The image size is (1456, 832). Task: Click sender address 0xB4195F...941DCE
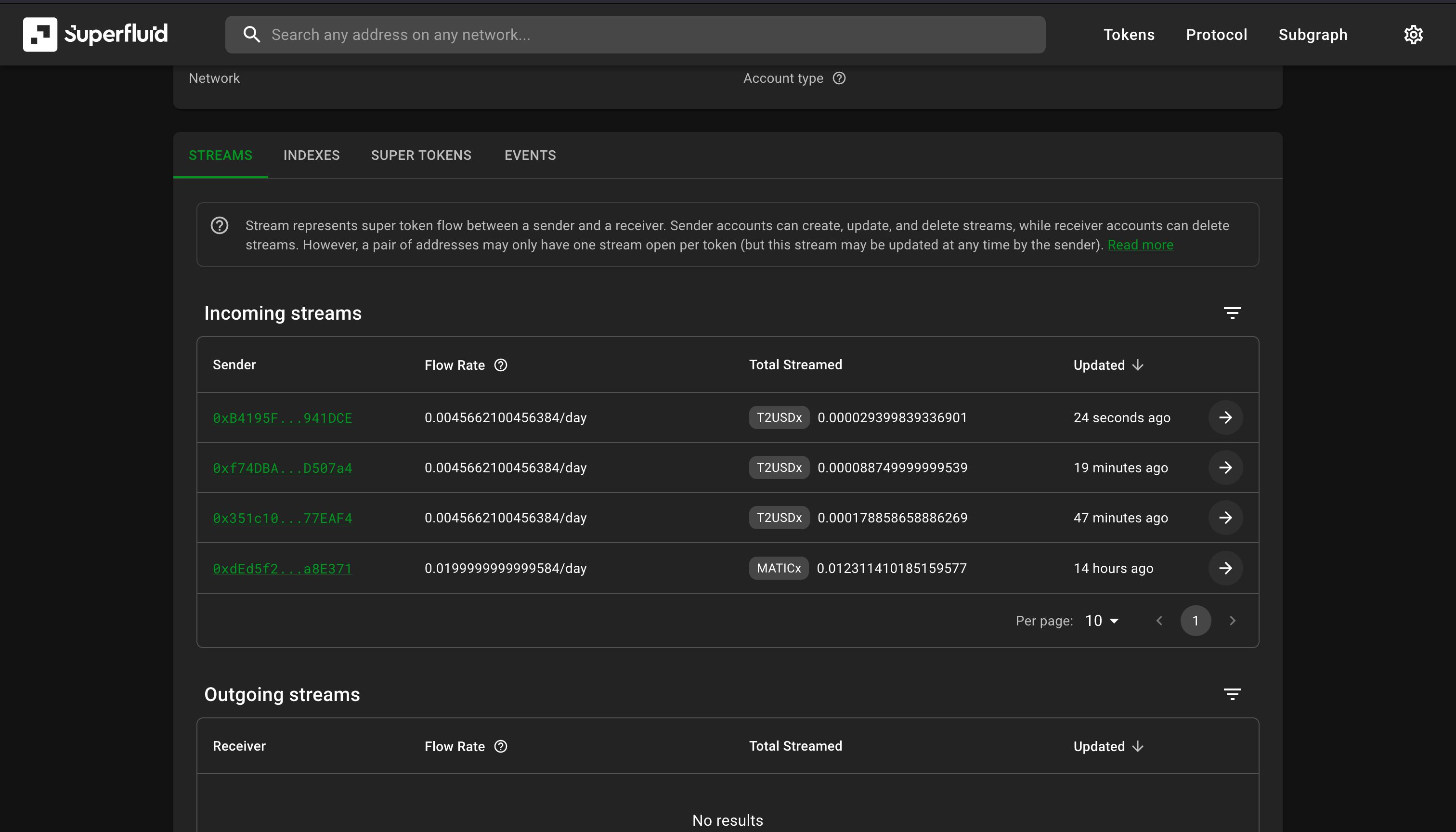282,418
